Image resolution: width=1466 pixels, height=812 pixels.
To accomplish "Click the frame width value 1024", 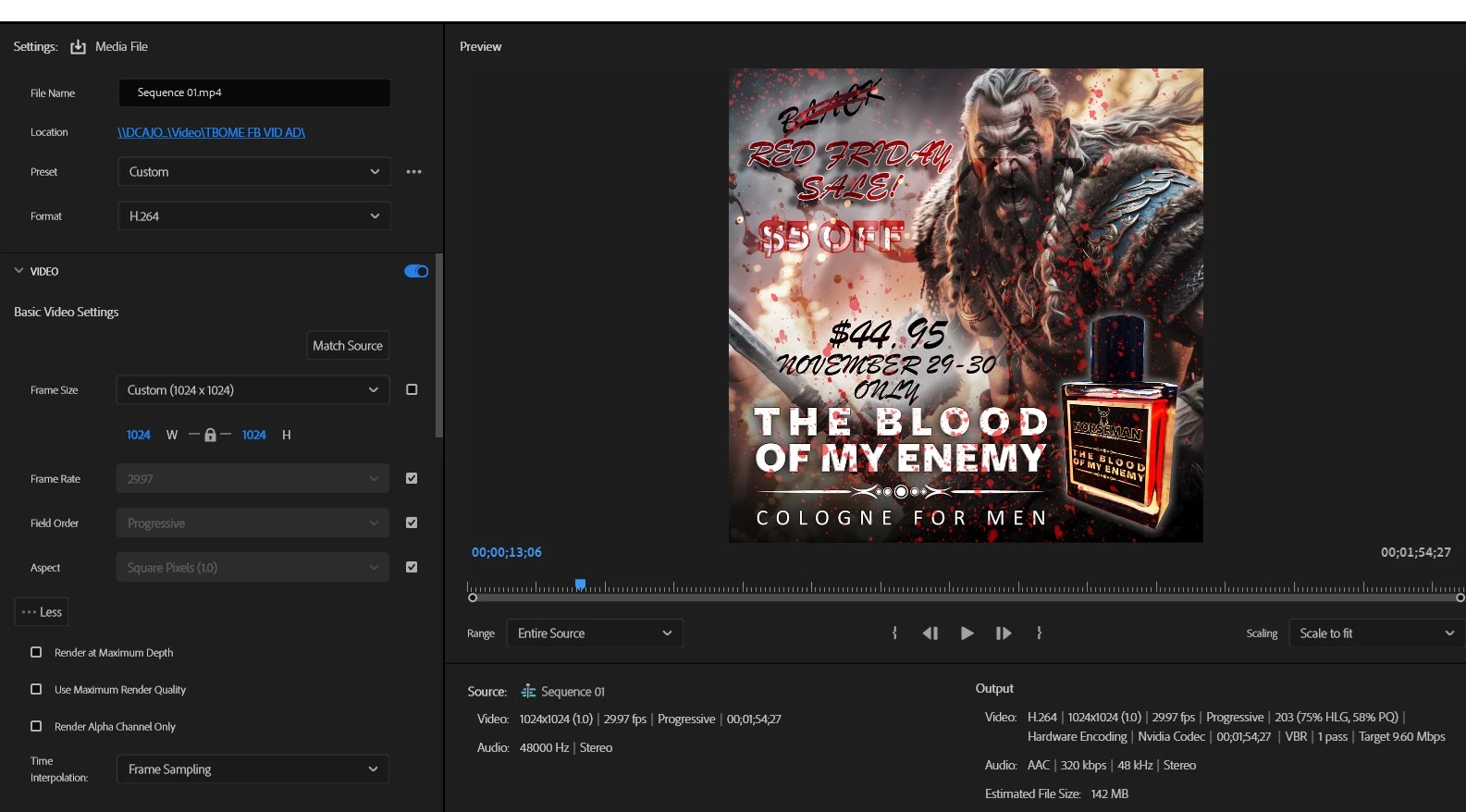I will [x=139, y=435].
